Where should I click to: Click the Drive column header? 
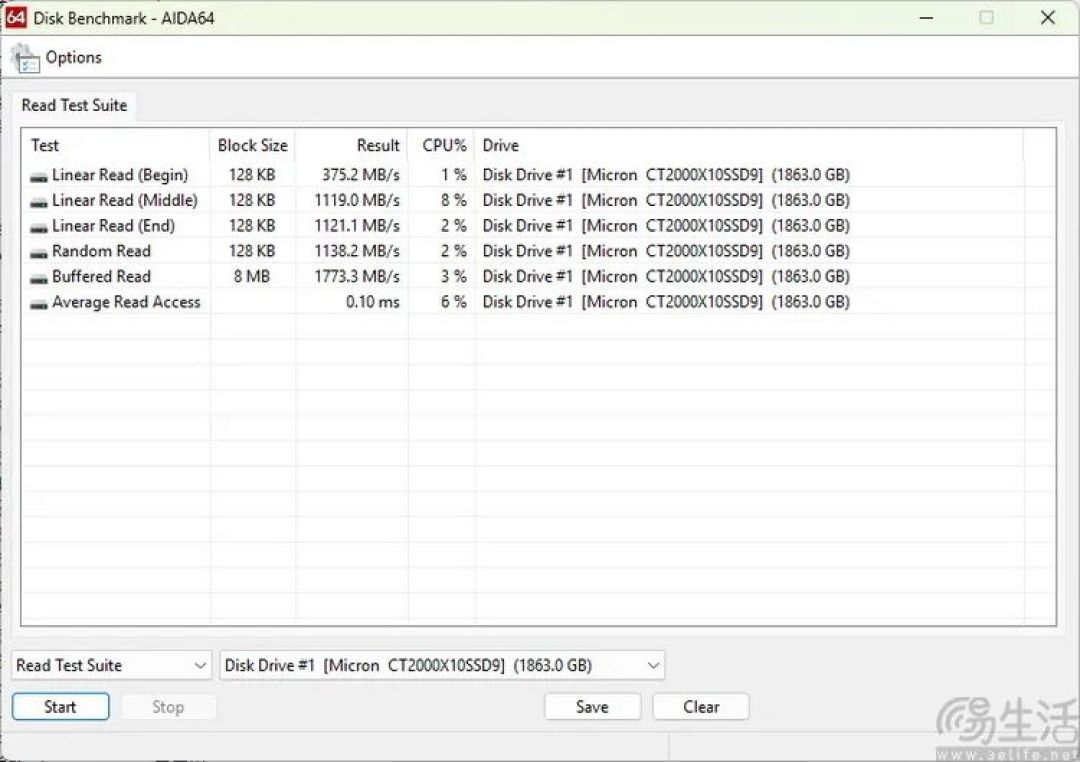point(501,145)
